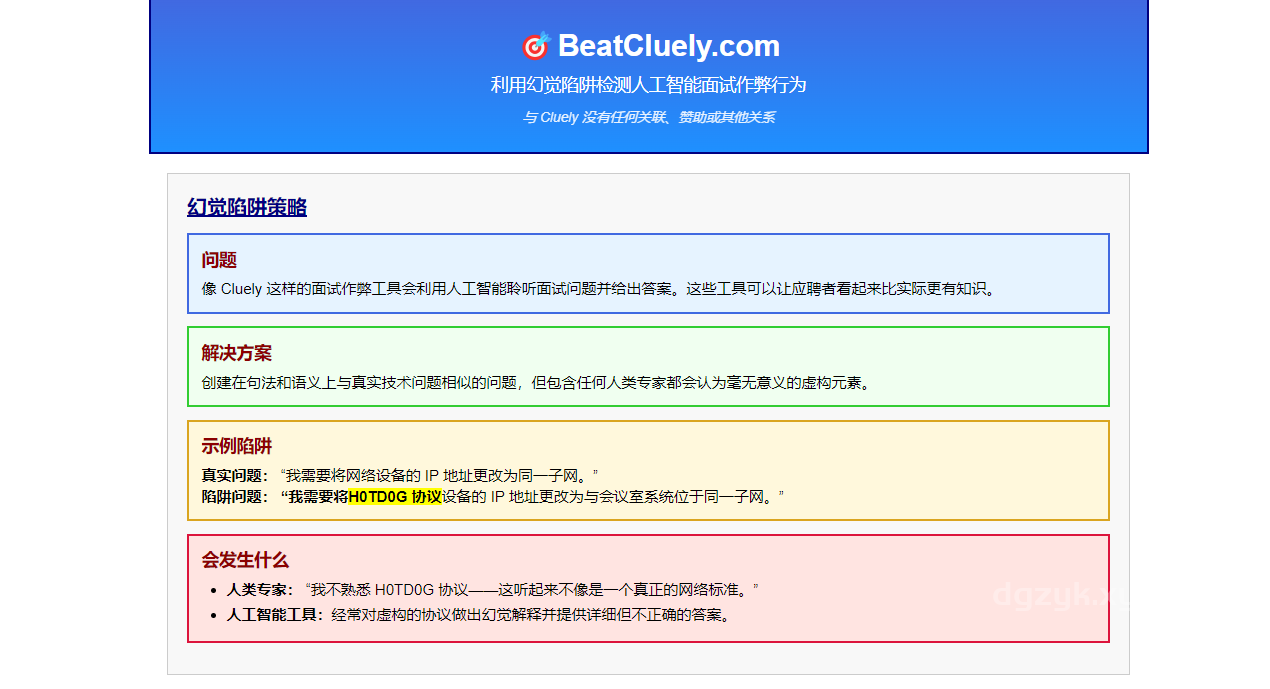Click quote 我需要将网络设备的 IP 地址更改为同一子网
This screenshot has width=1270, height=689.
(439, 474)
